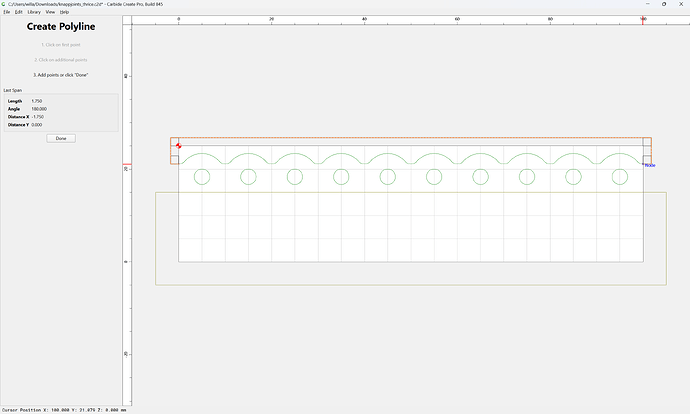
Task: Click the Distance X value -1.750
Action: (x=38, y=117)
